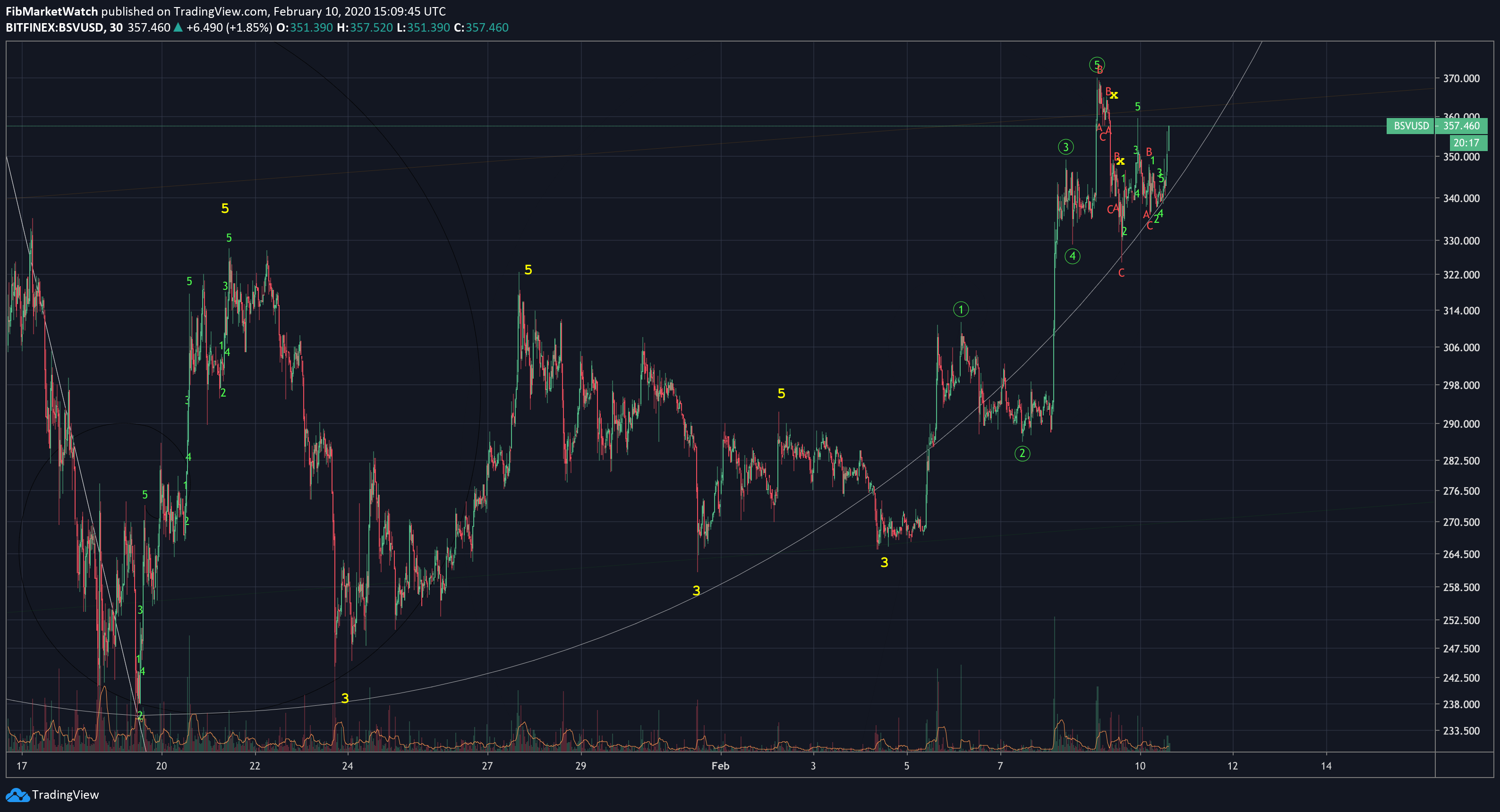This screenshot has width=1500, height=812.
Task: Click the green up-arrow price change indicator
Action: tap(178, 27)
